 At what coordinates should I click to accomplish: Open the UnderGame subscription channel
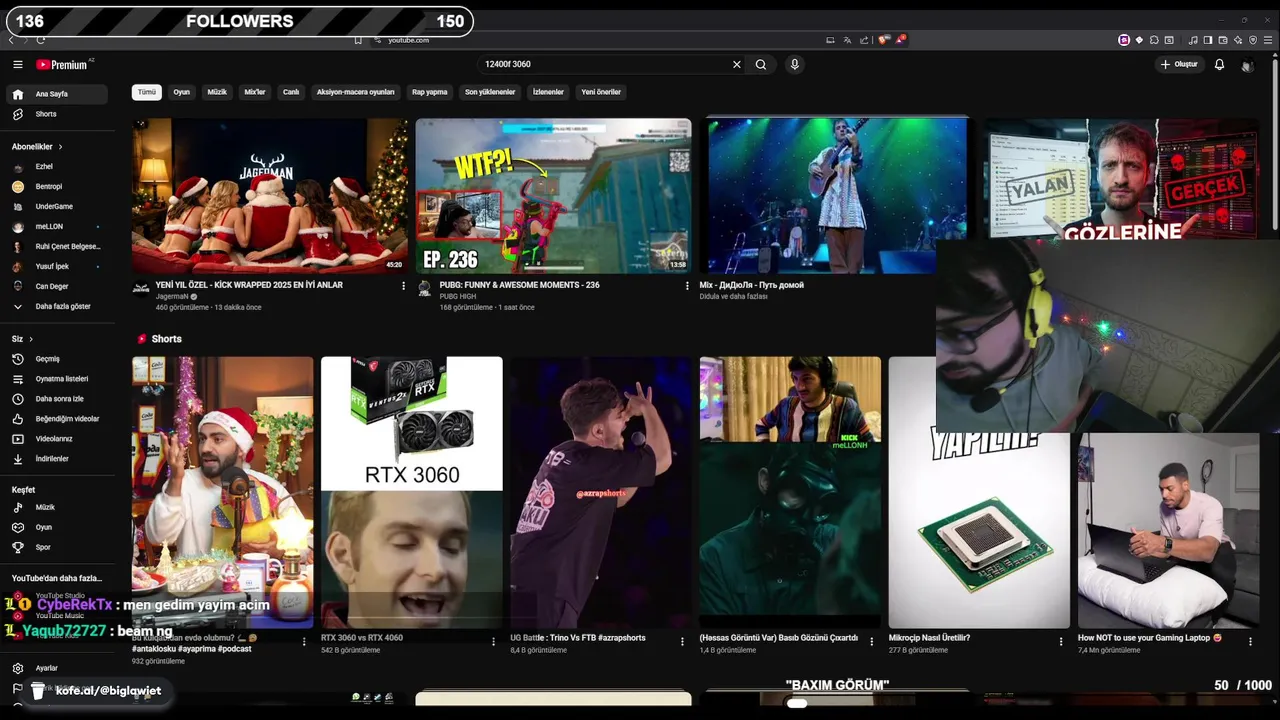(58, 207)
